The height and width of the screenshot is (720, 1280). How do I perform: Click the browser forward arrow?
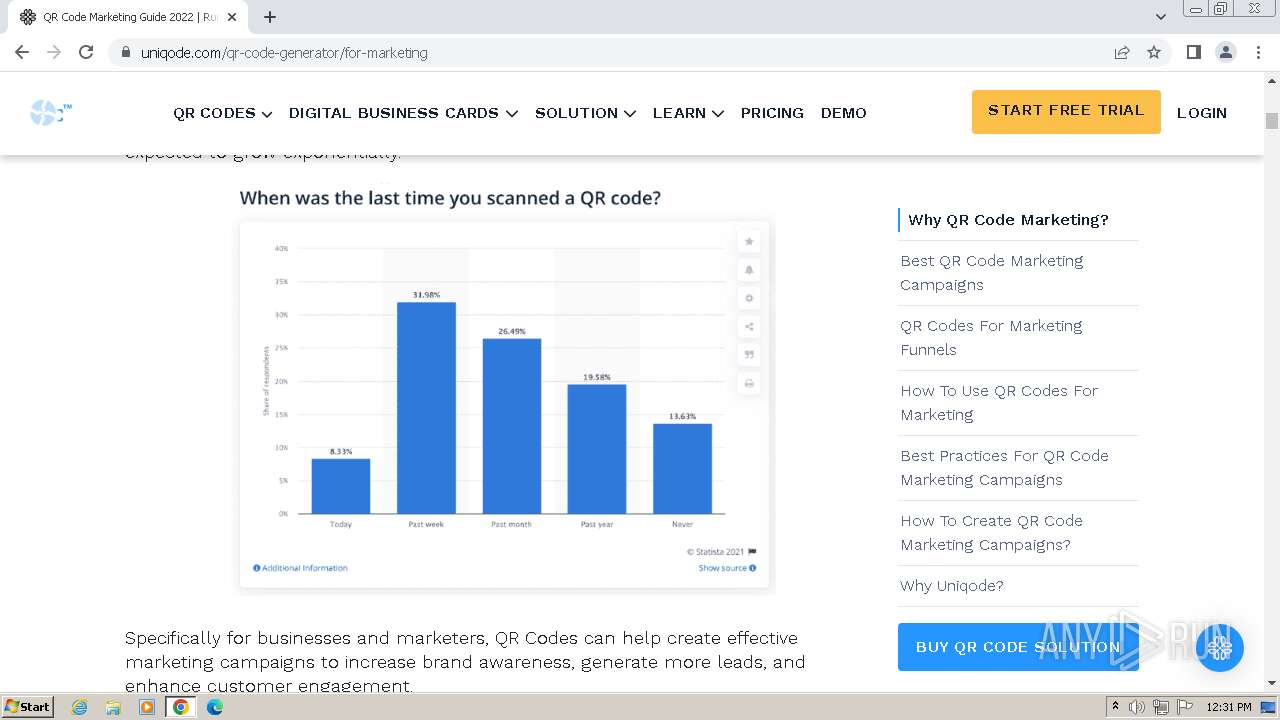point(54,52)
